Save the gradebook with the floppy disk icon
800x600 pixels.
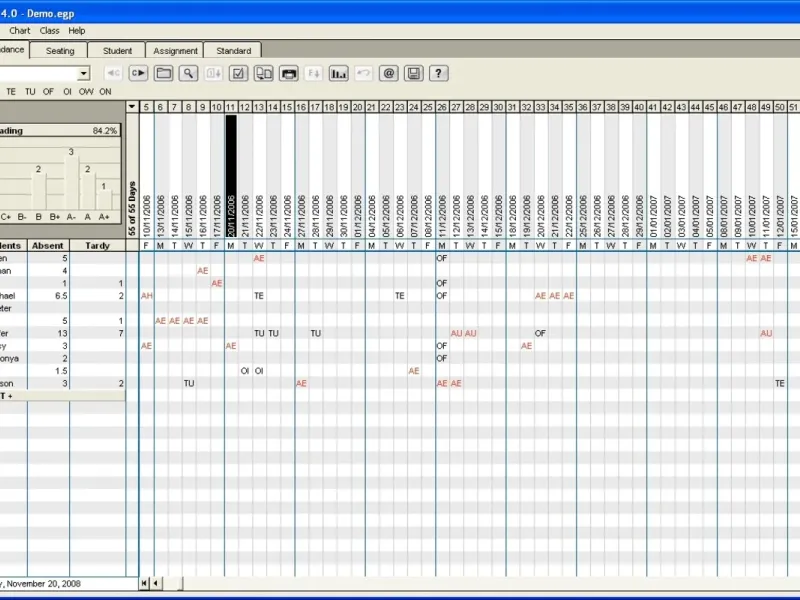coord(414,73)
